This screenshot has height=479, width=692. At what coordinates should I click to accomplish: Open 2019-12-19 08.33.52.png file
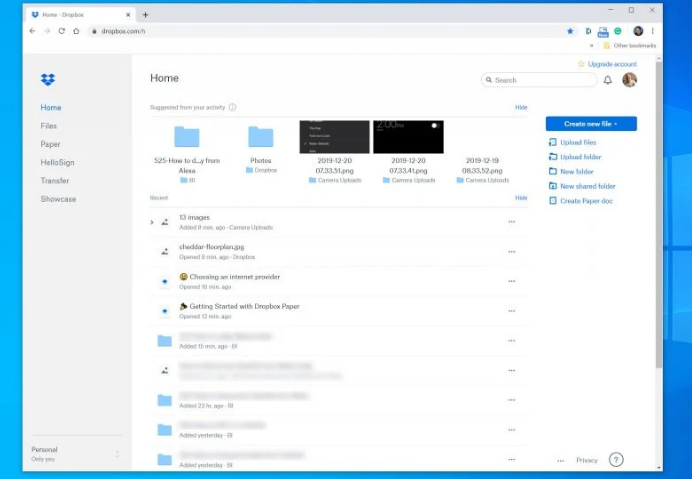click(x=482, y=165)
